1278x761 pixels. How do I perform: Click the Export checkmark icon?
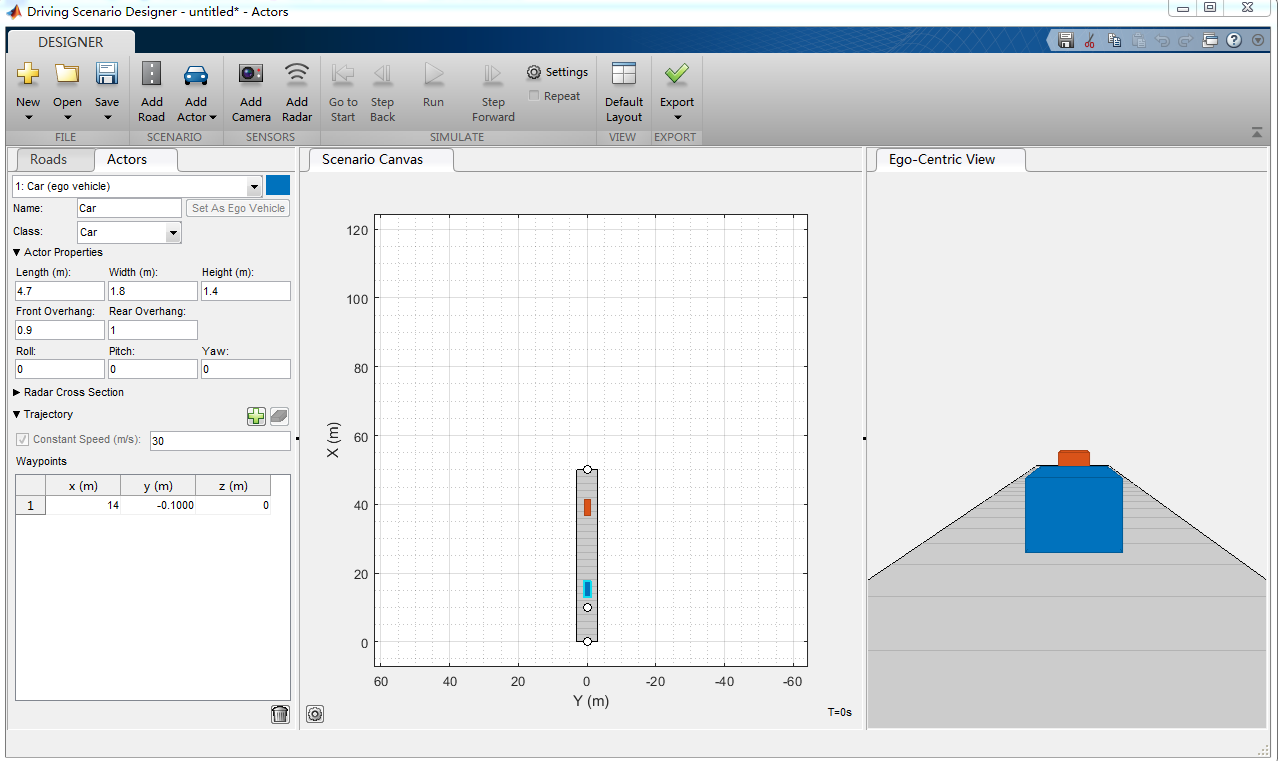point(677,74)
